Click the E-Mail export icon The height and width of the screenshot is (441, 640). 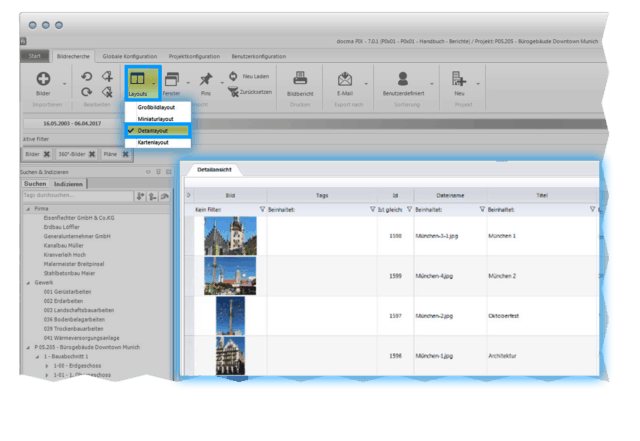pos(345,78)
